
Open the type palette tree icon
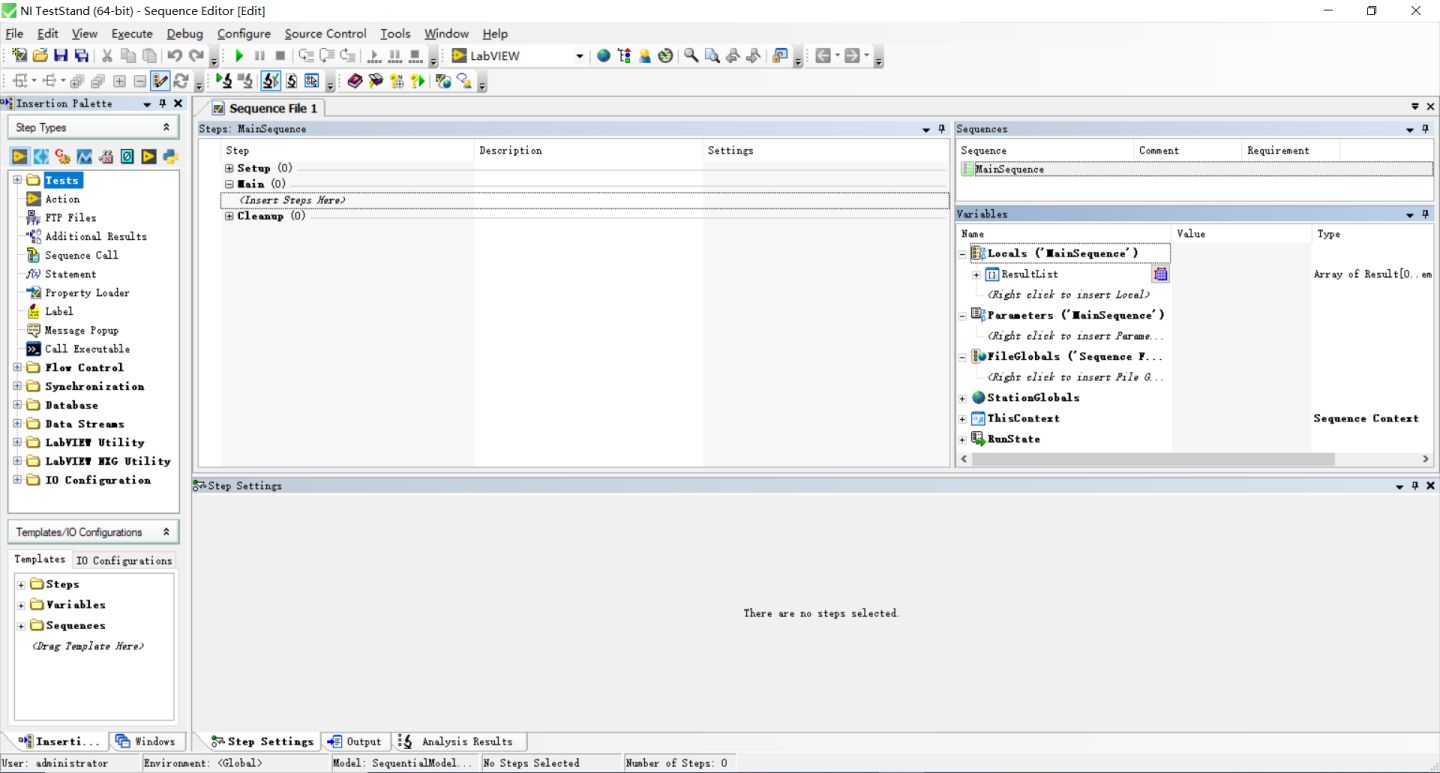click(x=625, y=56)
